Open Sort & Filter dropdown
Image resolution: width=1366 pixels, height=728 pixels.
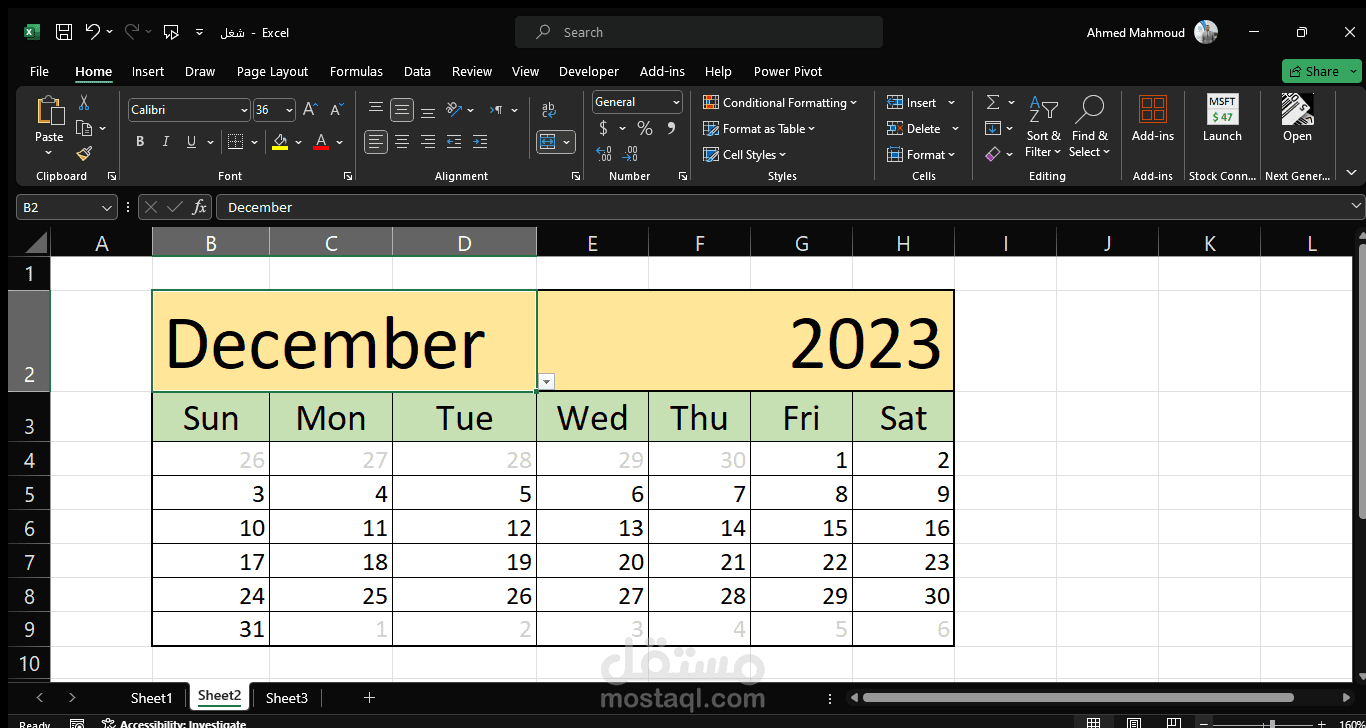[1043, 126]
